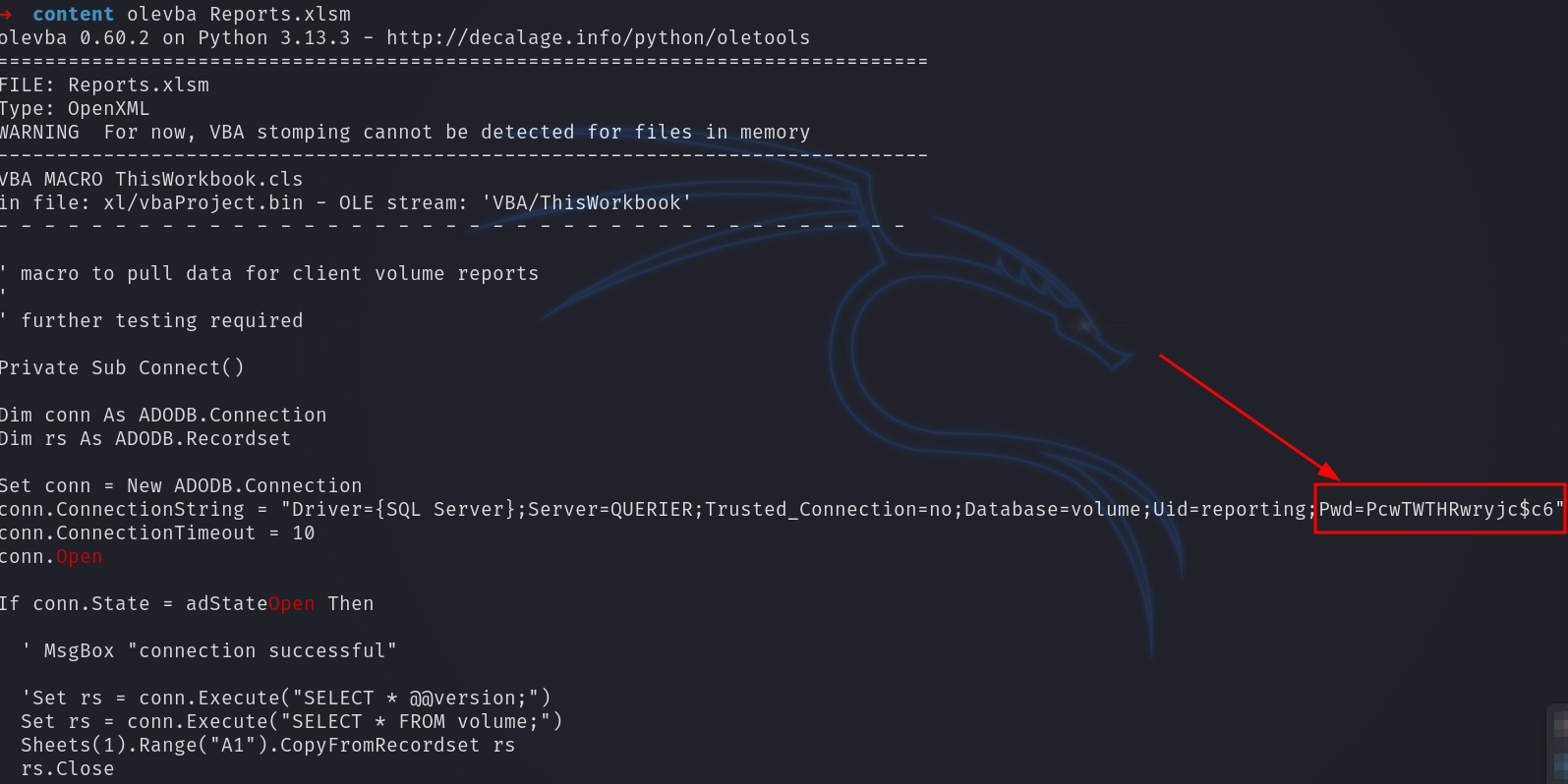
Task: Click the 'macro to pull data' comment
Action: click(x=279, y=274)
